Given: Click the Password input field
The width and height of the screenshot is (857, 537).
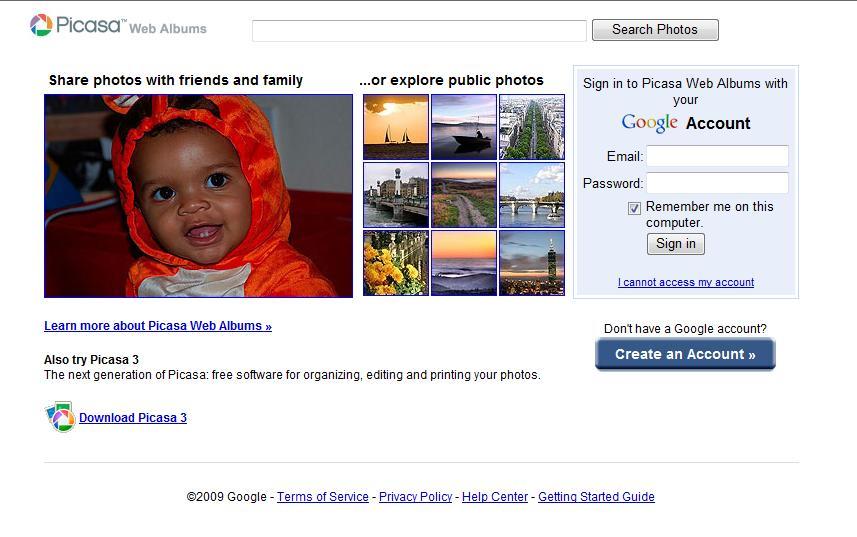Looking at the screenshot, I should tap(717, 183).
